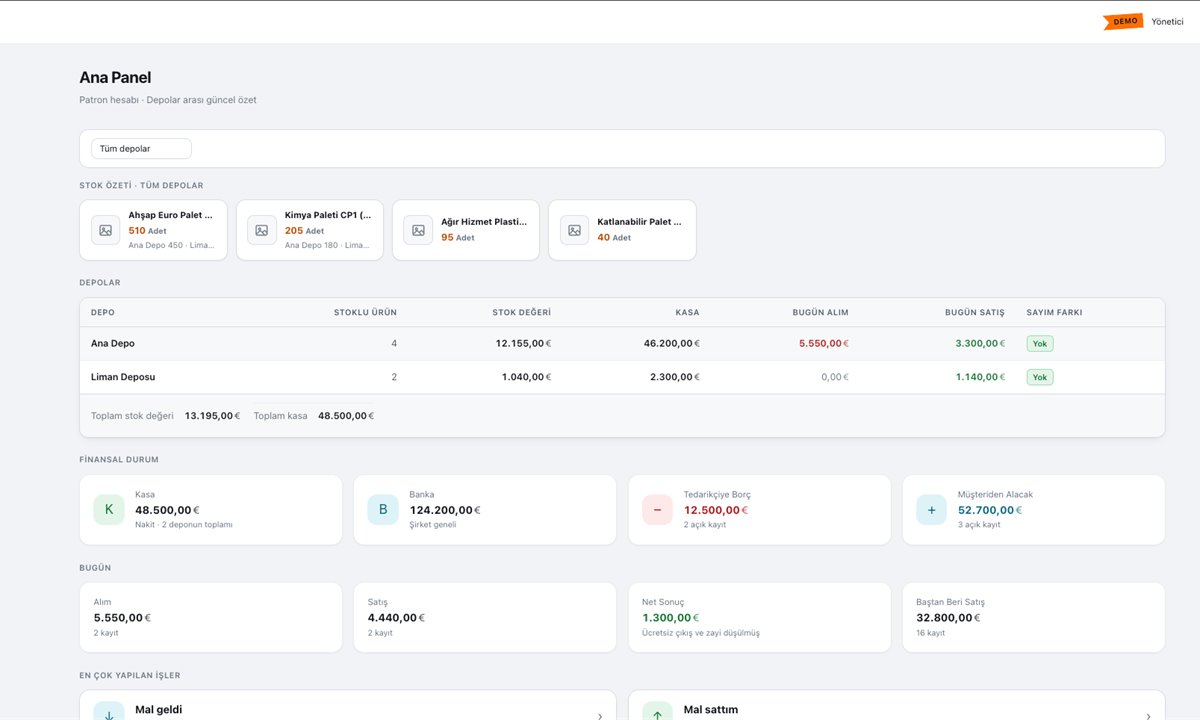Click the Kimya Paleti CP1 image icon
The width and height of the screenshot is (1200, 720).
point(262,230)
